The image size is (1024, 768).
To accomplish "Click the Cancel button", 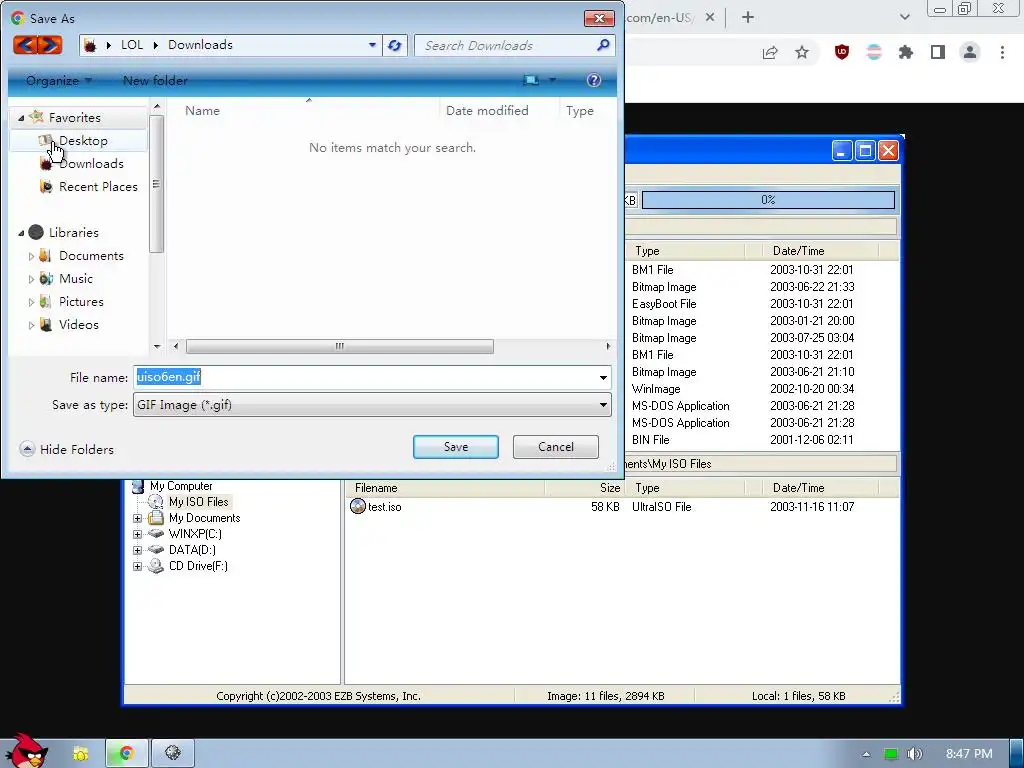I will [x=556, y=447].
